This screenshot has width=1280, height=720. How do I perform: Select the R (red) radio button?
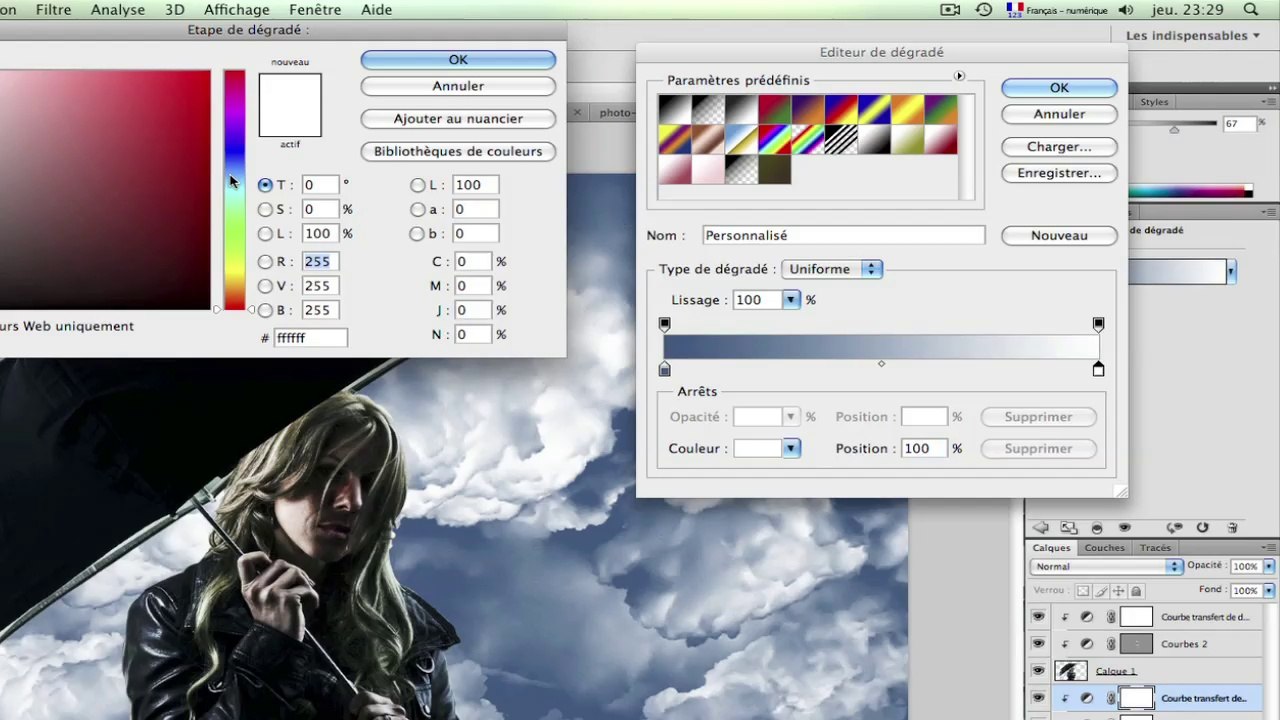[x=265, y=262]
